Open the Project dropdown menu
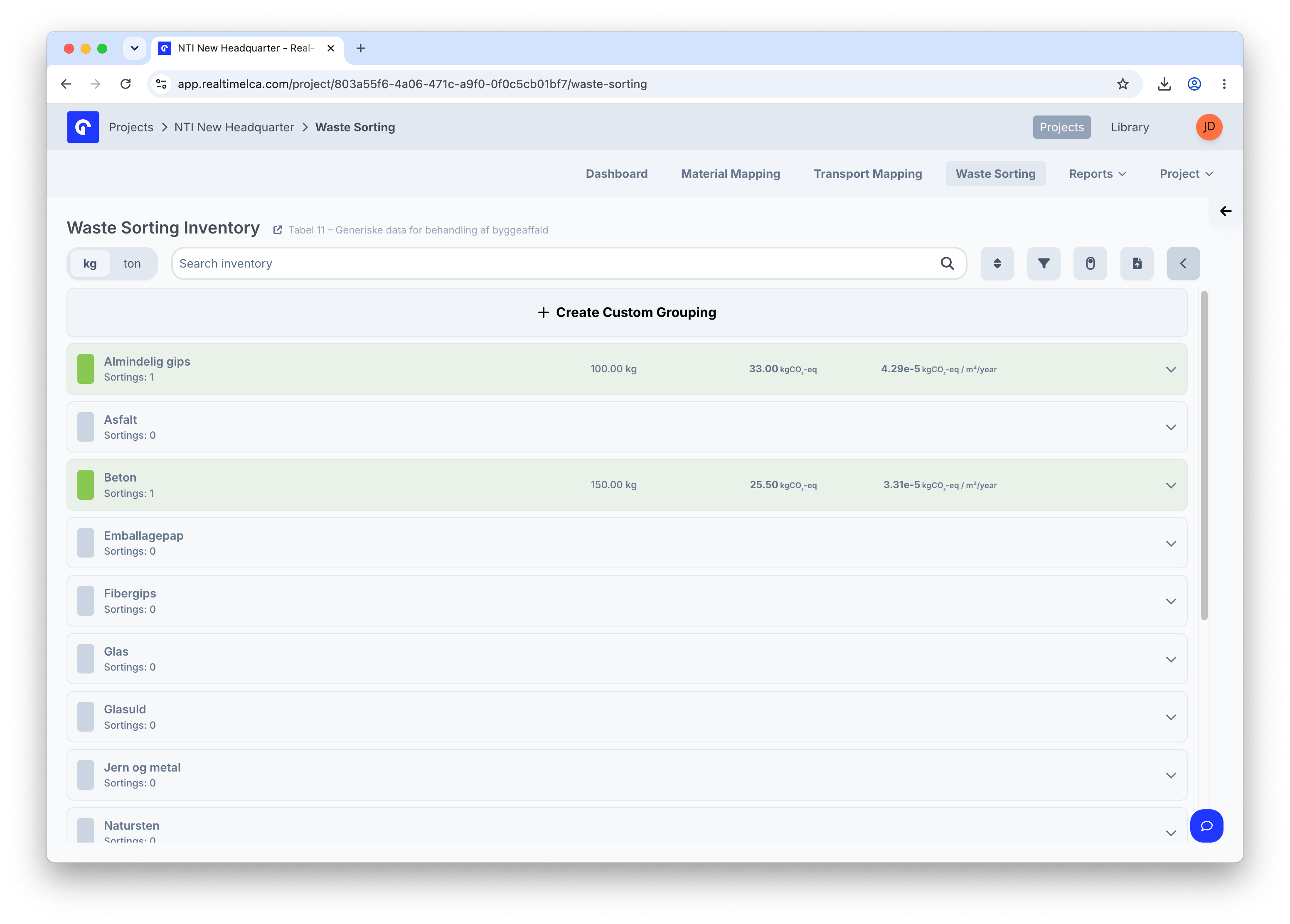This screenshot has width=1290, height=924. click(x=1186, y=174)
